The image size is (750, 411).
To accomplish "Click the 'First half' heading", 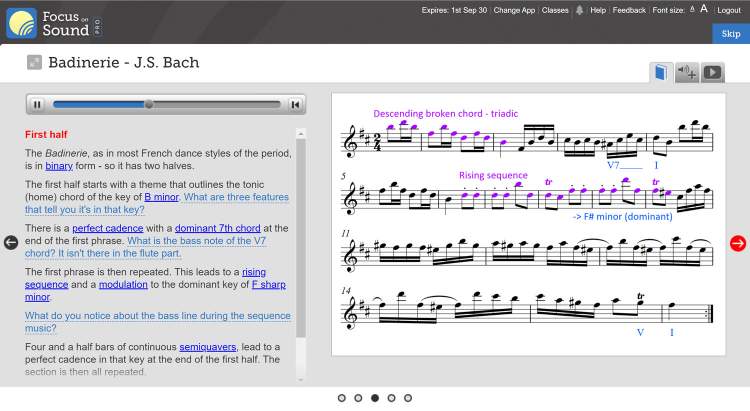I will pos(46,134).
